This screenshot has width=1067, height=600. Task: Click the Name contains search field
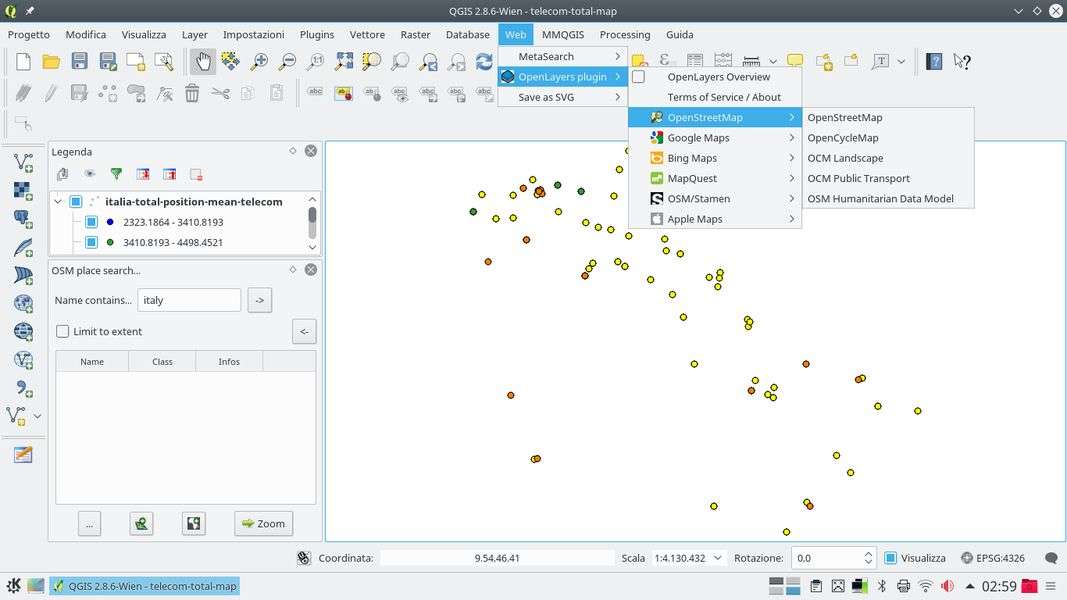pos(189,300)
